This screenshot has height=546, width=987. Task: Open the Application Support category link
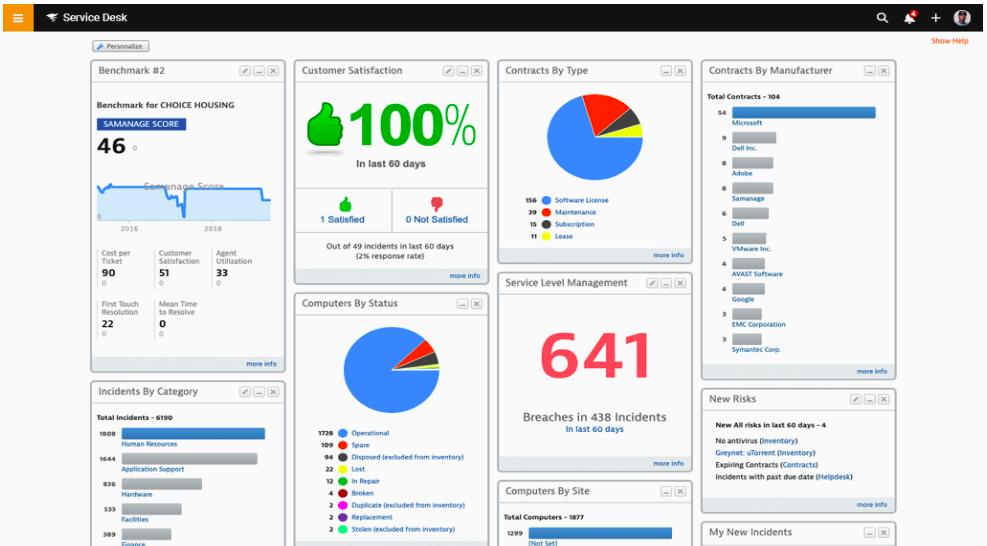[x=153, y=469]
